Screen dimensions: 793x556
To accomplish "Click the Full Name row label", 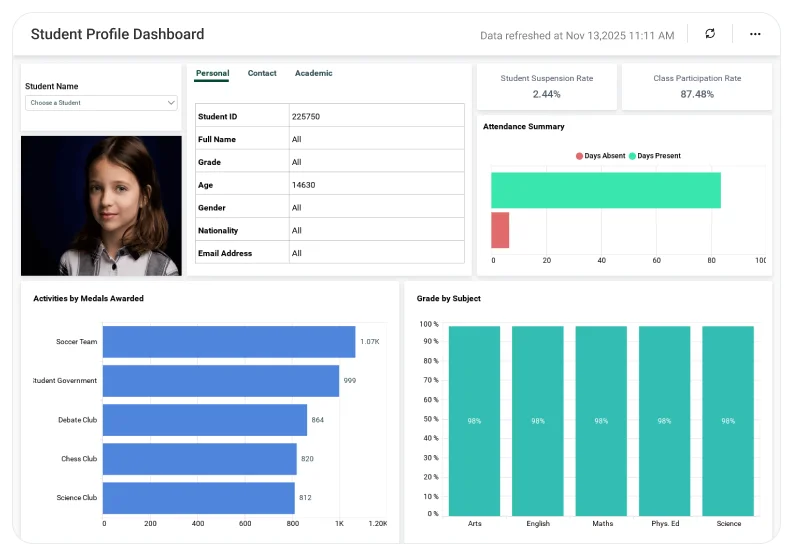I will [x=217, y=140].
